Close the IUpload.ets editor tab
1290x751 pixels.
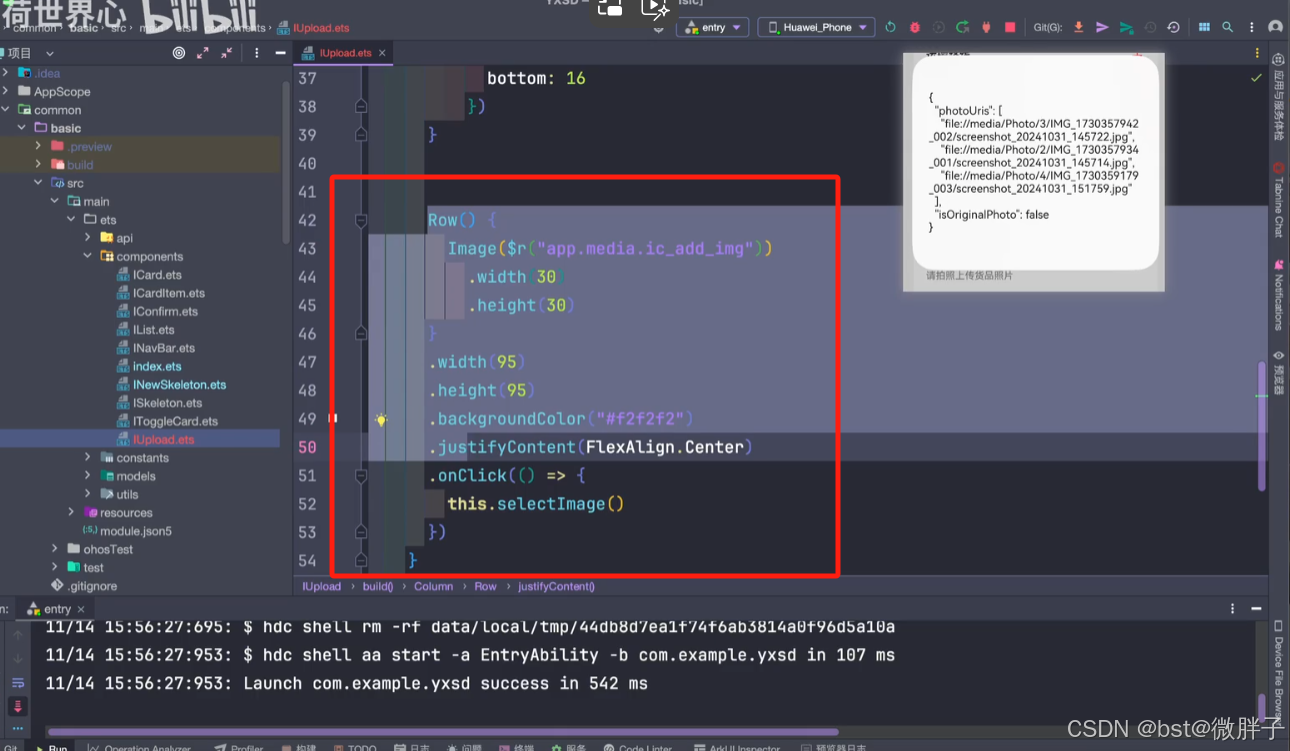(383, 53)
